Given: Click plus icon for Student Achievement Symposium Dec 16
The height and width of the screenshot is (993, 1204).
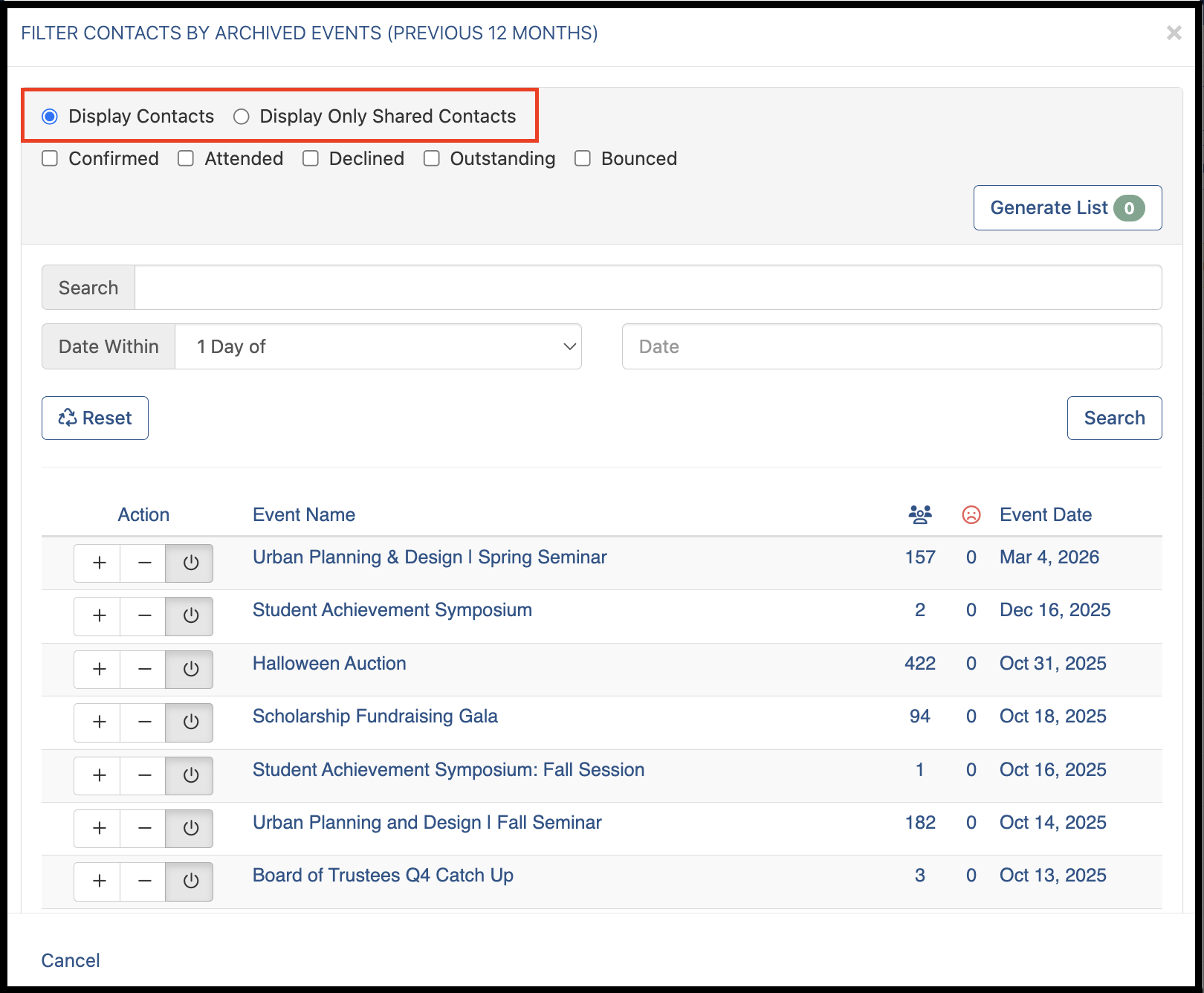Looking at the screenshot, I should pyautogui.click(x=97, y=616).
